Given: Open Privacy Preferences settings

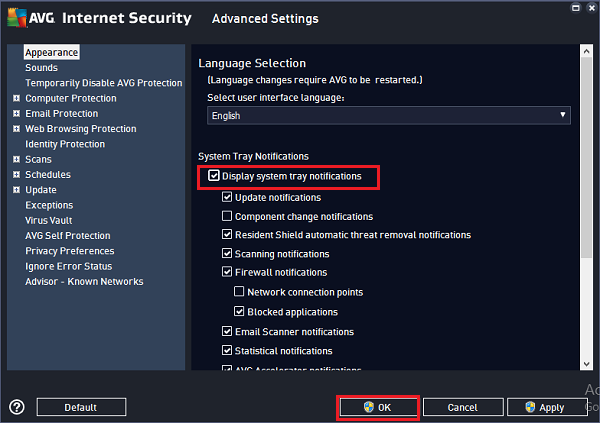Looking at the screenshot, I should (69, 251).
